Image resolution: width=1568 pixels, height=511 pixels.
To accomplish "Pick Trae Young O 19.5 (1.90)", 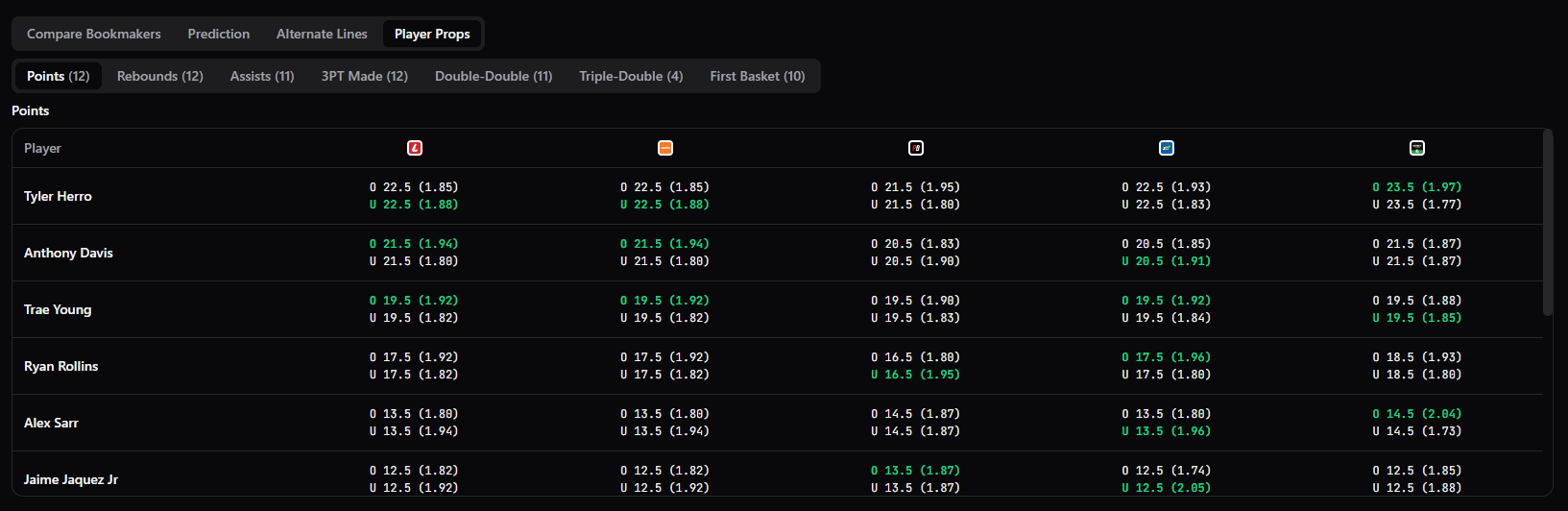I will (x=916, y=301).
